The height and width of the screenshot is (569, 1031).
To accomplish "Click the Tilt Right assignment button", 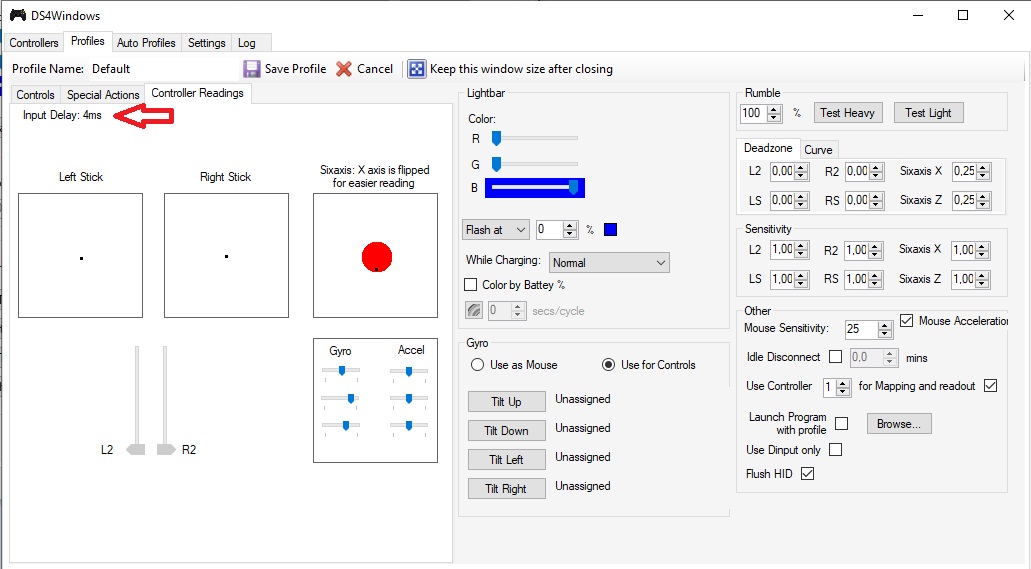I will [506, 489].
